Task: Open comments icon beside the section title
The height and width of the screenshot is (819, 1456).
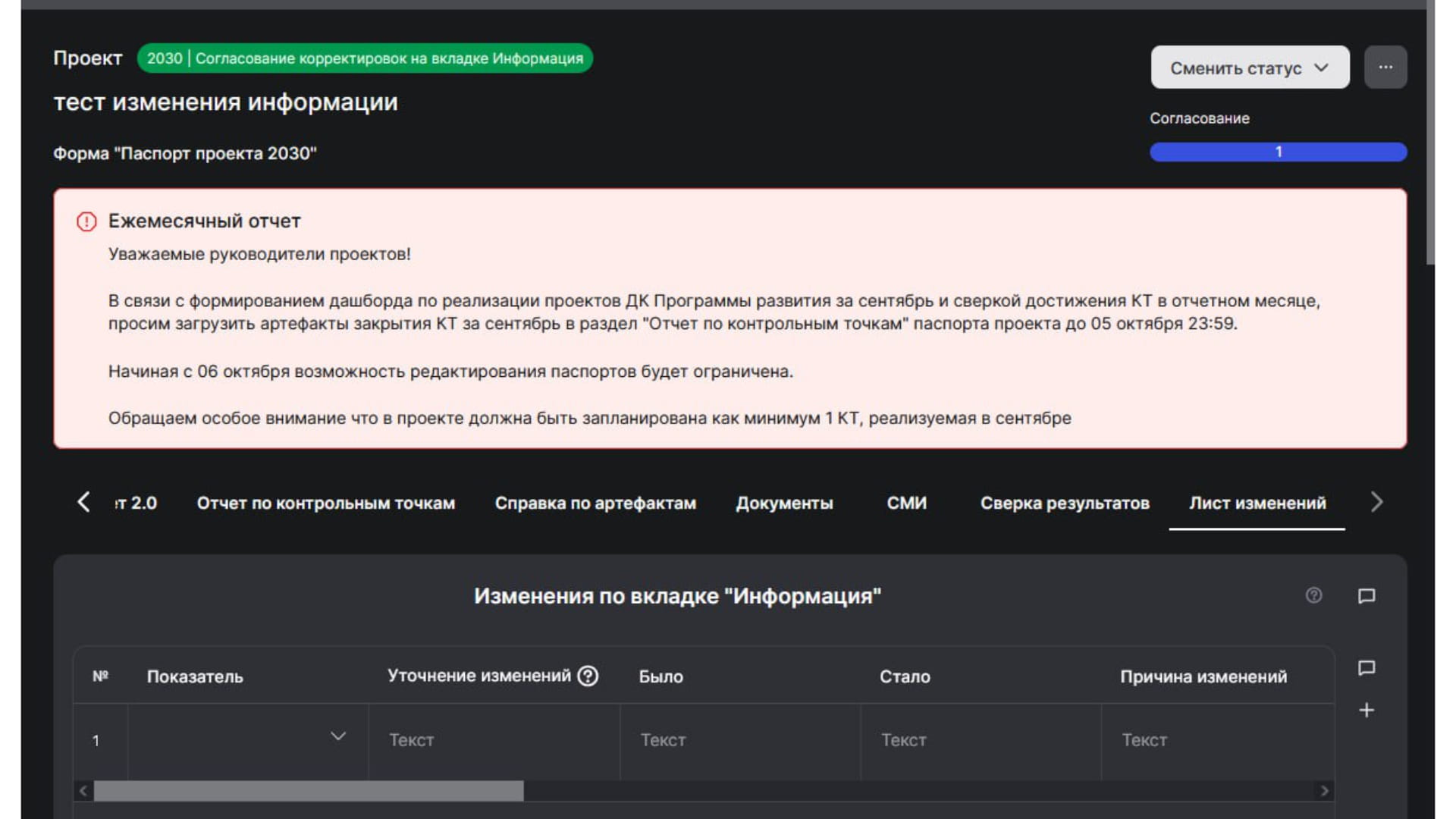Action: pos(1366,596)
